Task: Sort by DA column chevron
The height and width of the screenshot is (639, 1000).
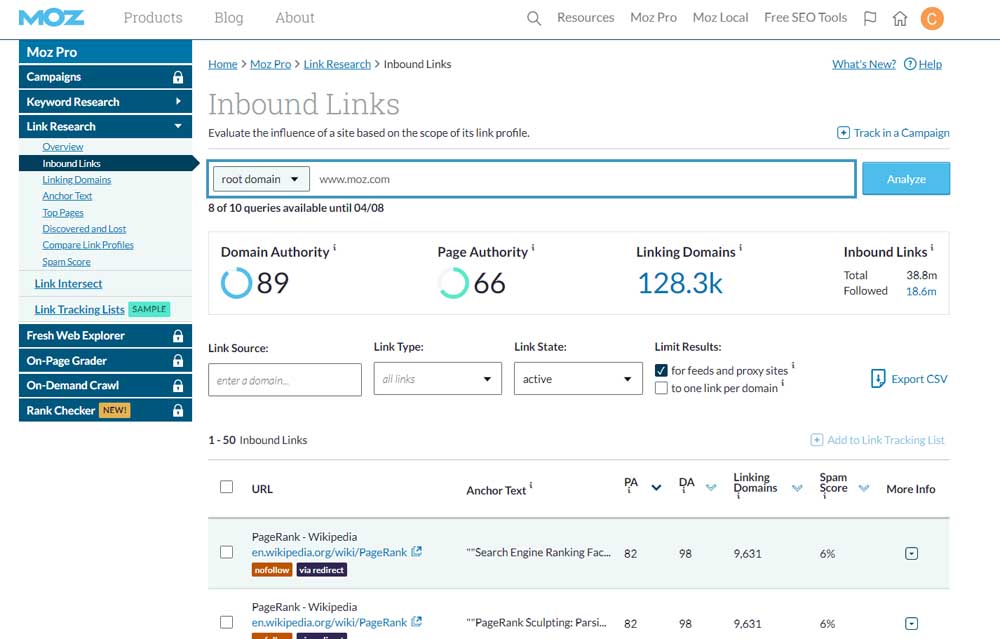Action: tap(711, 488)
